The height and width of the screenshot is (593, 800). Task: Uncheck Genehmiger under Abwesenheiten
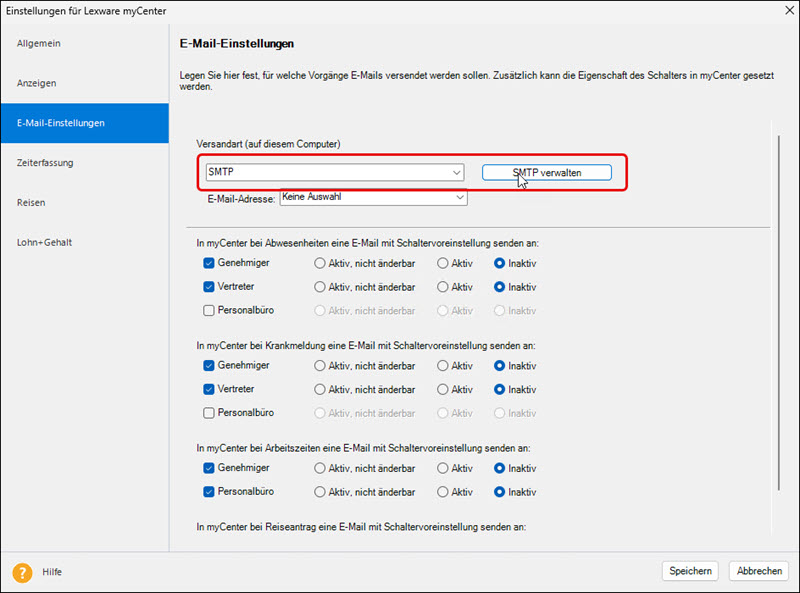pos(209,263)
